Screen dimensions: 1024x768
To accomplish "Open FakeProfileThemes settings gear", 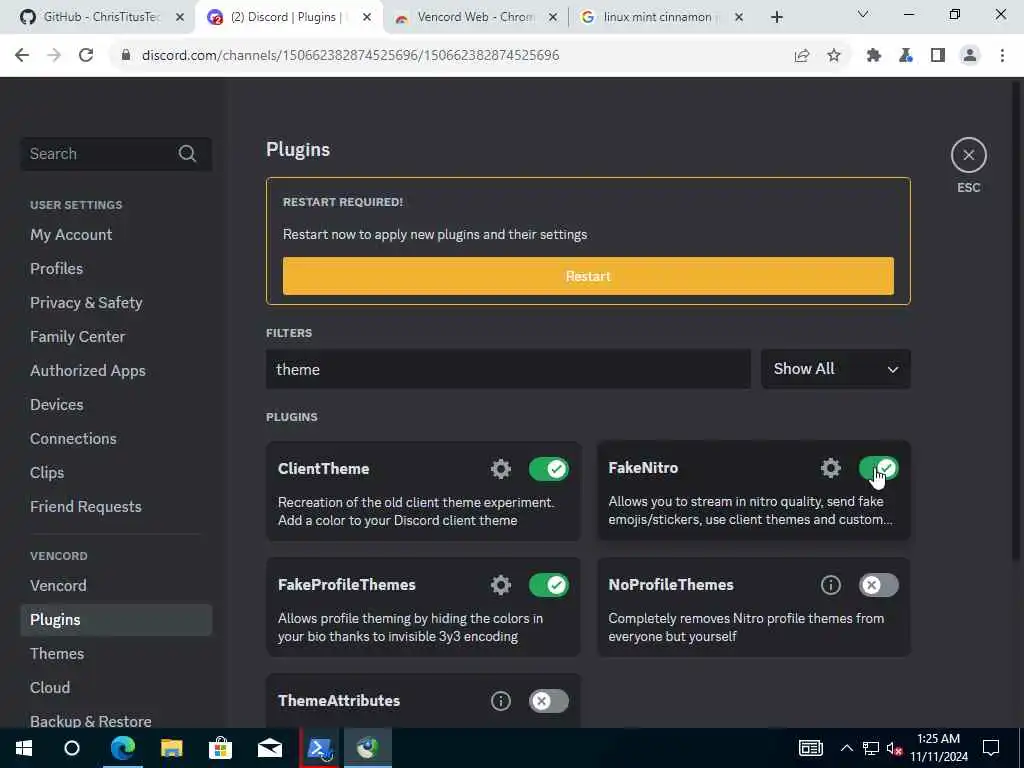I will [501, 584].
